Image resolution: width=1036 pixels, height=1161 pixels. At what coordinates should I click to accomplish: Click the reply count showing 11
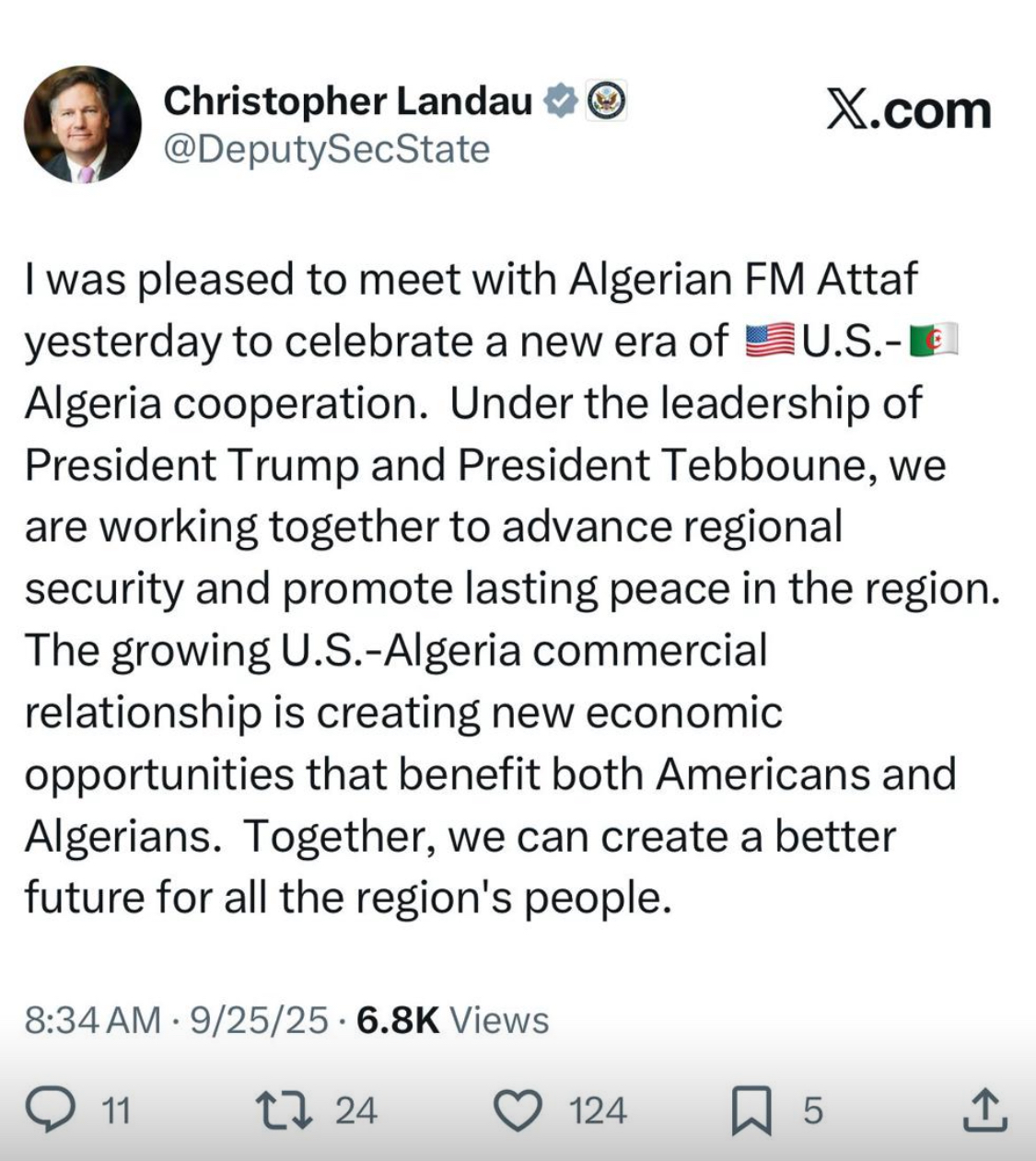[x=115, y=1110]
